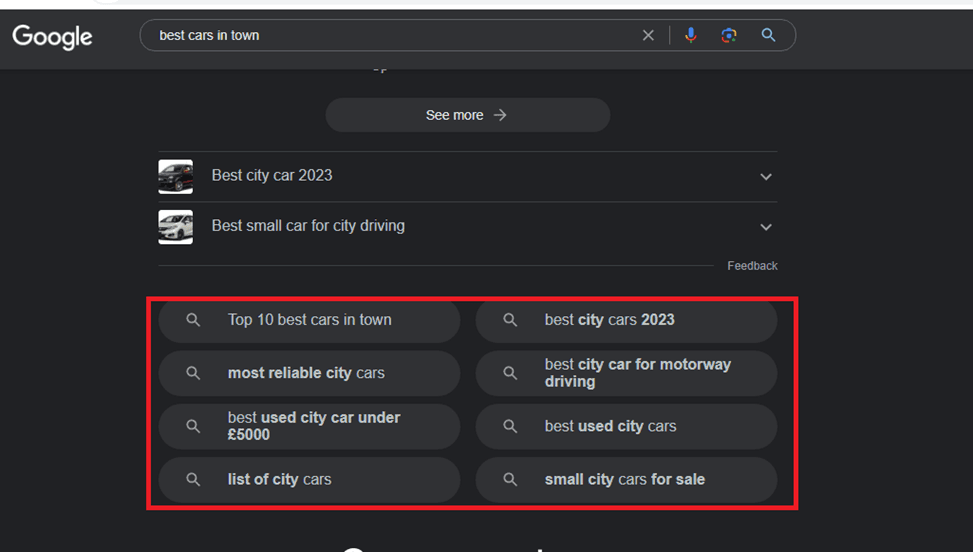Expand 'Best city car 2023' question

(765, 177)
